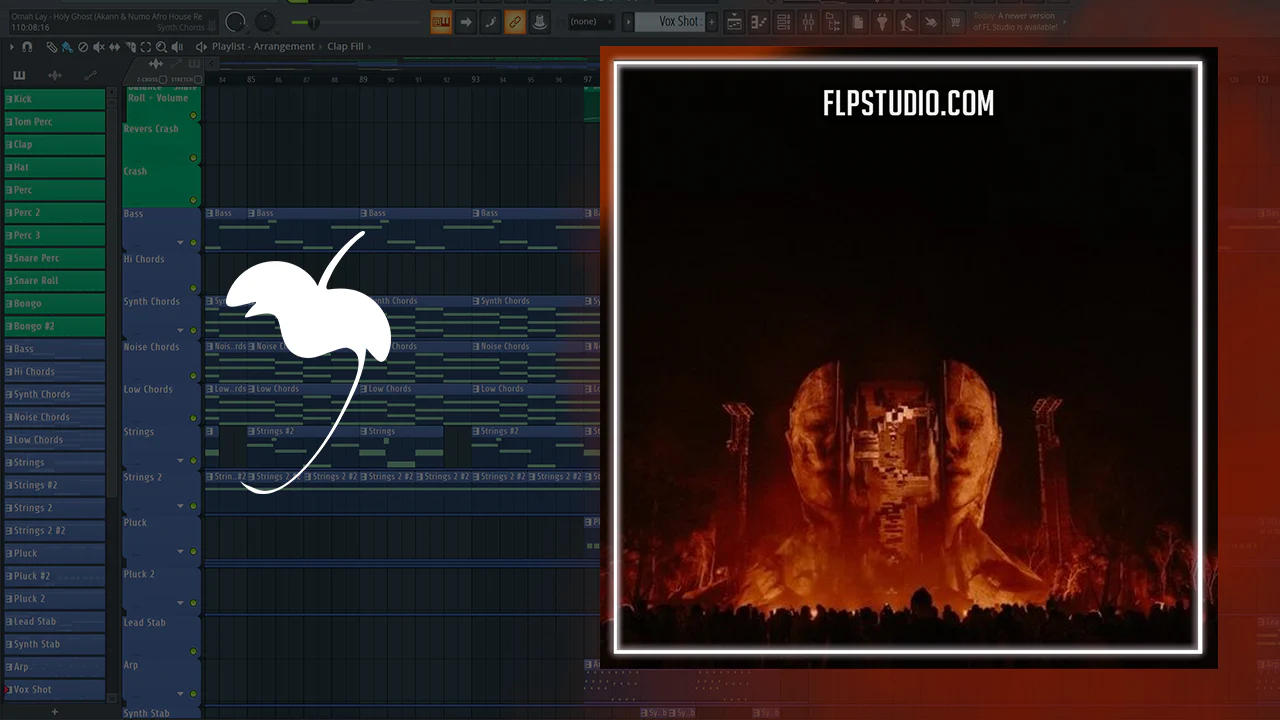The height and width of the screenshot is (720, 1280).
Task: Show audio clips in picker panel
Action: point(55,76)
